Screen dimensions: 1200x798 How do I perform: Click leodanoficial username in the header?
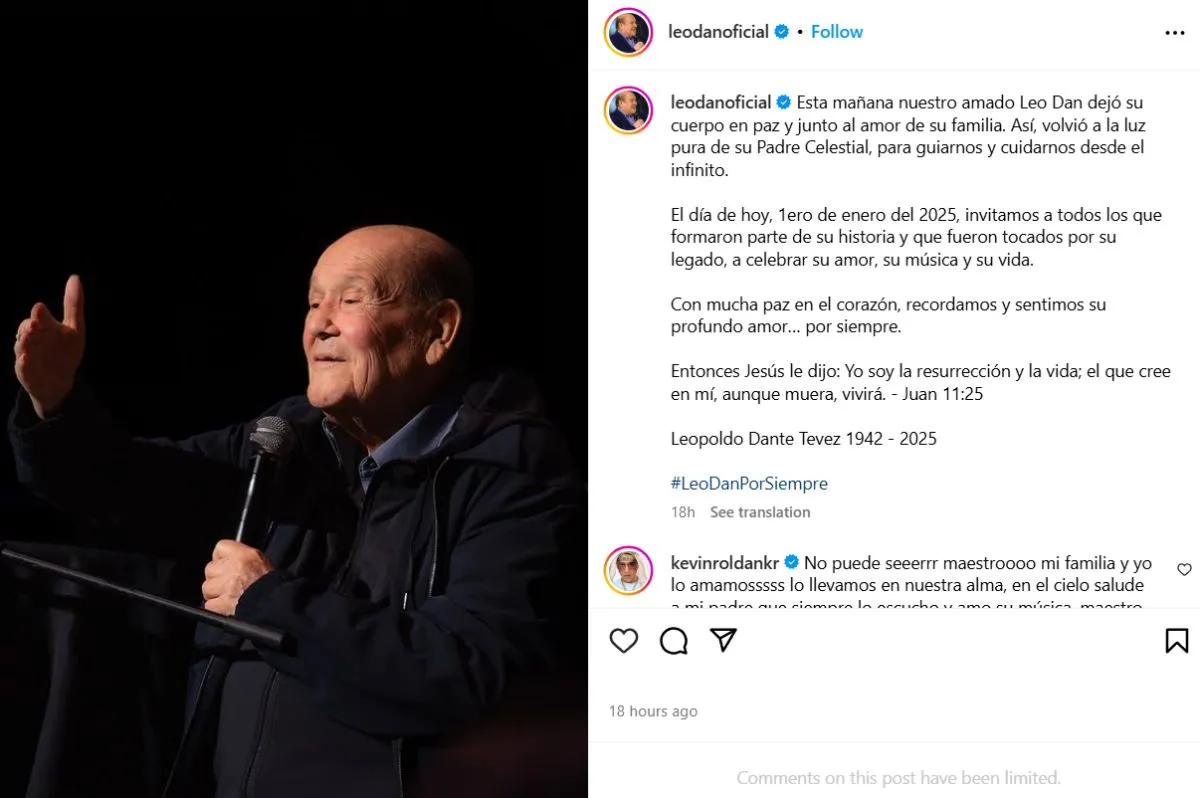click(x=718, y=32)
